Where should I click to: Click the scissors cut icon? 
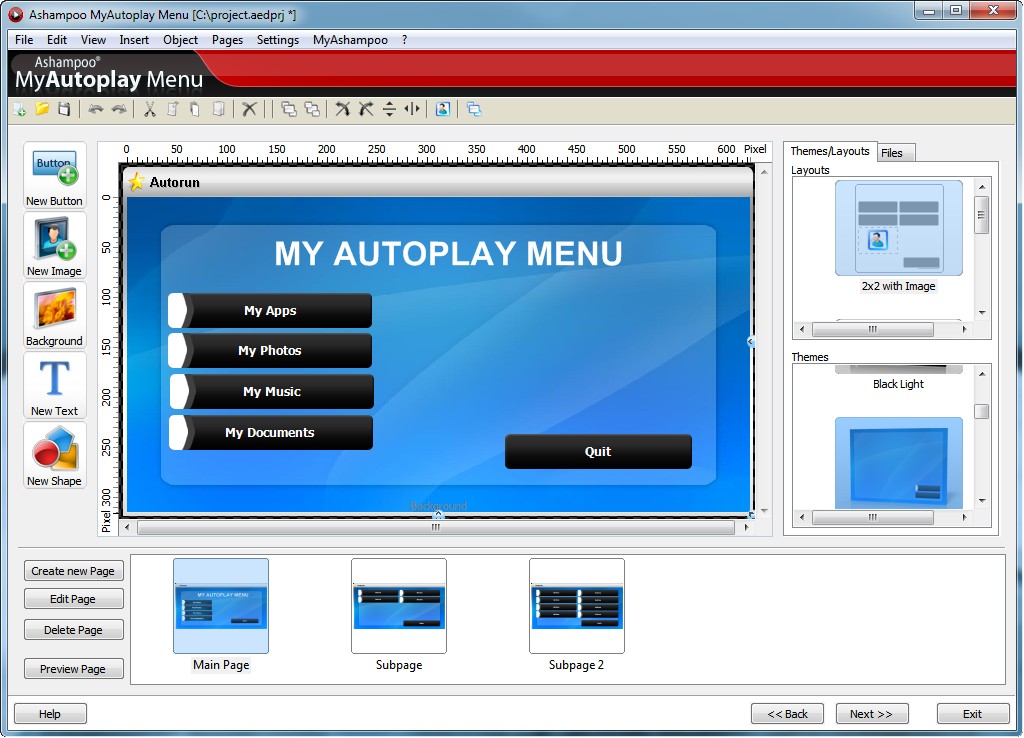[x=150, y=109]
